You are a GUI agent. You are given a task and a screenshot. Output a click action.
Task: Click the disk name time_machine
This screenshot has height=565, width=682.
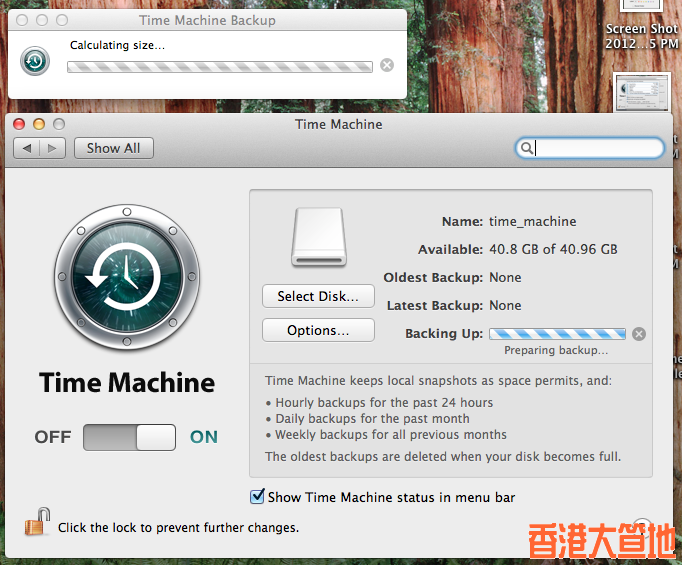click(x=532, y=221)
